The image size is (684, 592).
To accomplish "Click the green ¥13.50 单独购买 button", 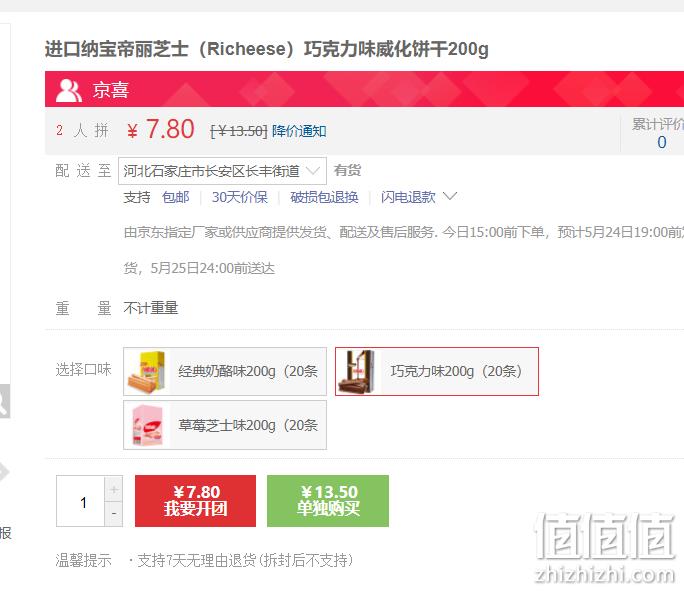I will point(328,501).
